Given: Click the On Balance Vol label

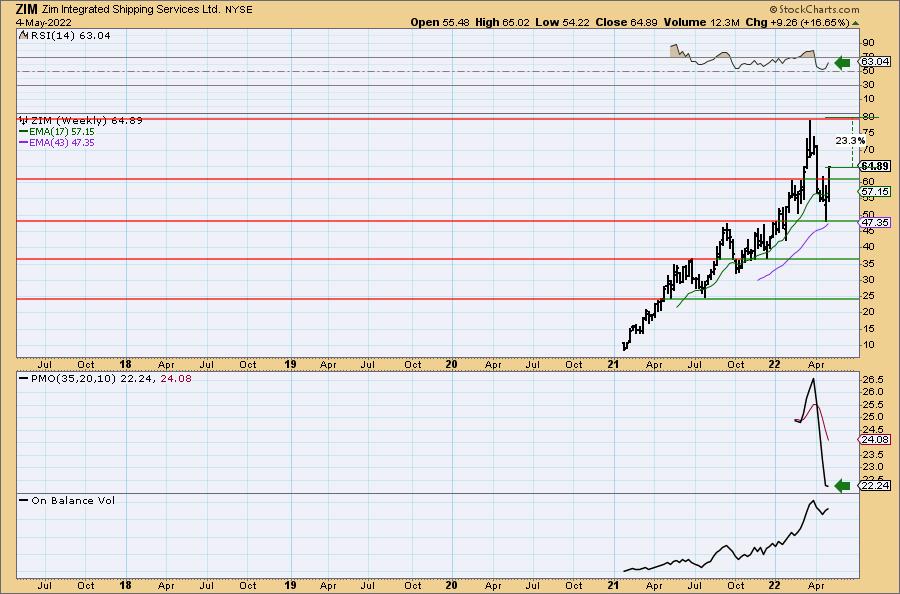Looking at the screenshot, I should tap(73, 500).
